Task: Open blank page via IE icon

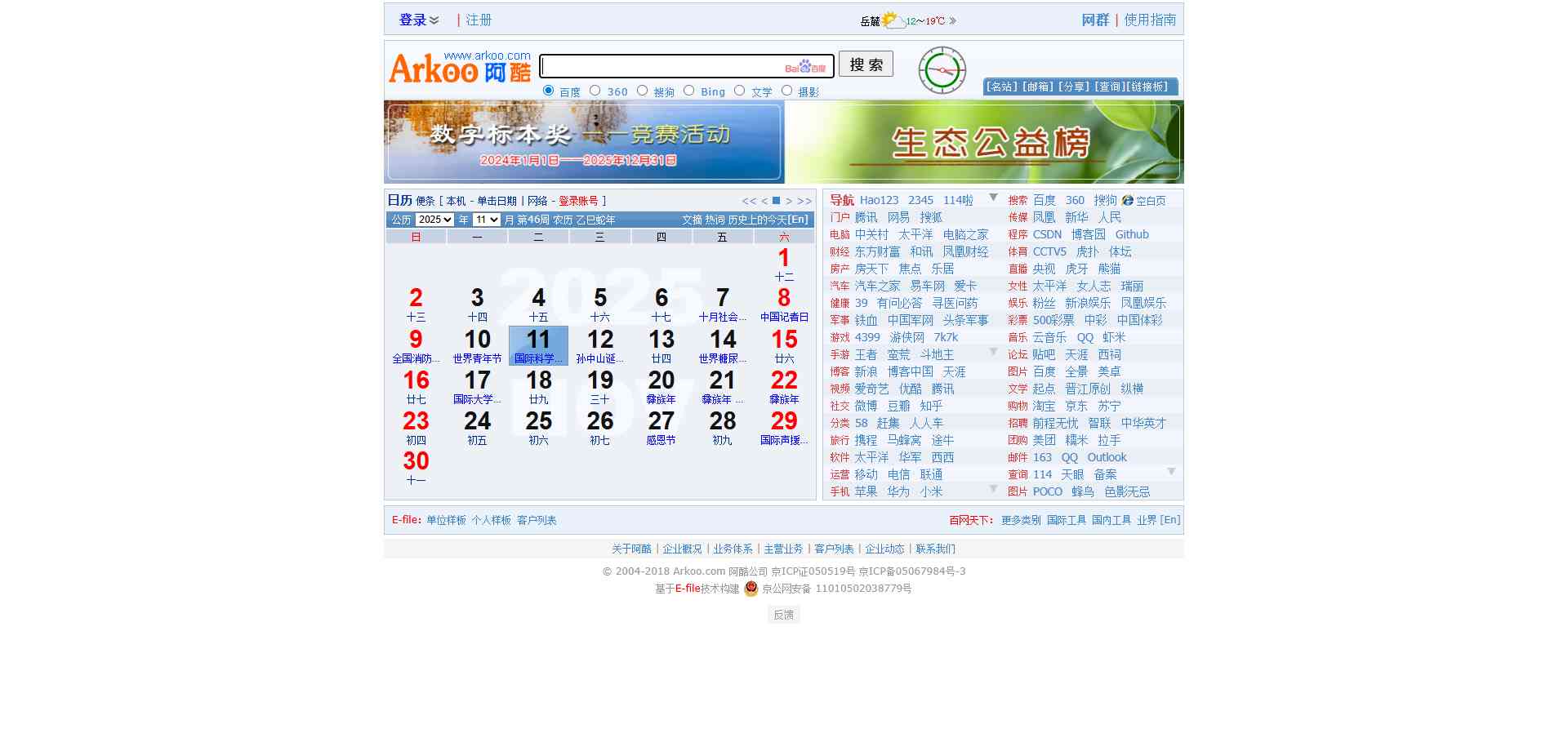Action: pyautogui.click(x=1128, y=201)
